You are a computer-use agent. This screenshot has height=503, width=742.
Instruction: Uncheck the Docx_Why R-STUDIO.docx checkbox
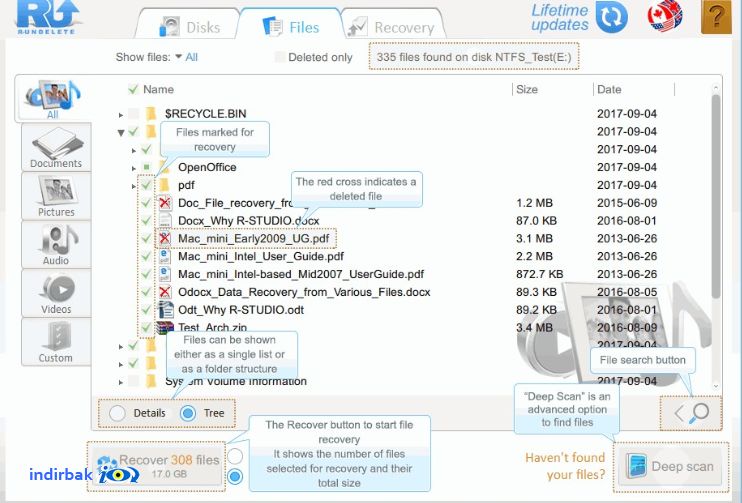147,221
